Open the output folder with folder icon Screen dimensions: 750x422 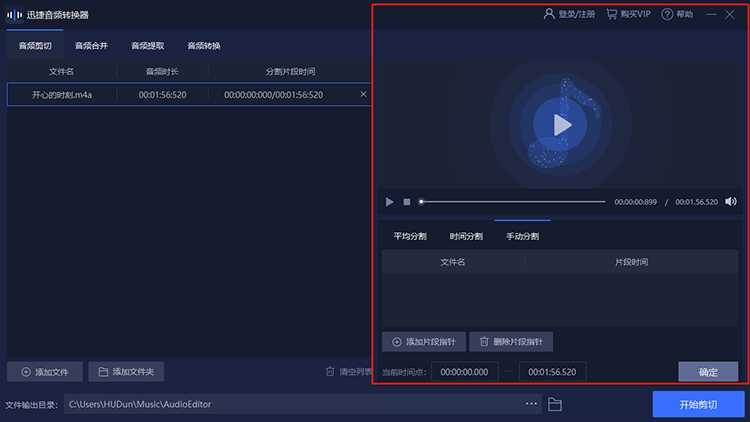[x=555, y=404]
